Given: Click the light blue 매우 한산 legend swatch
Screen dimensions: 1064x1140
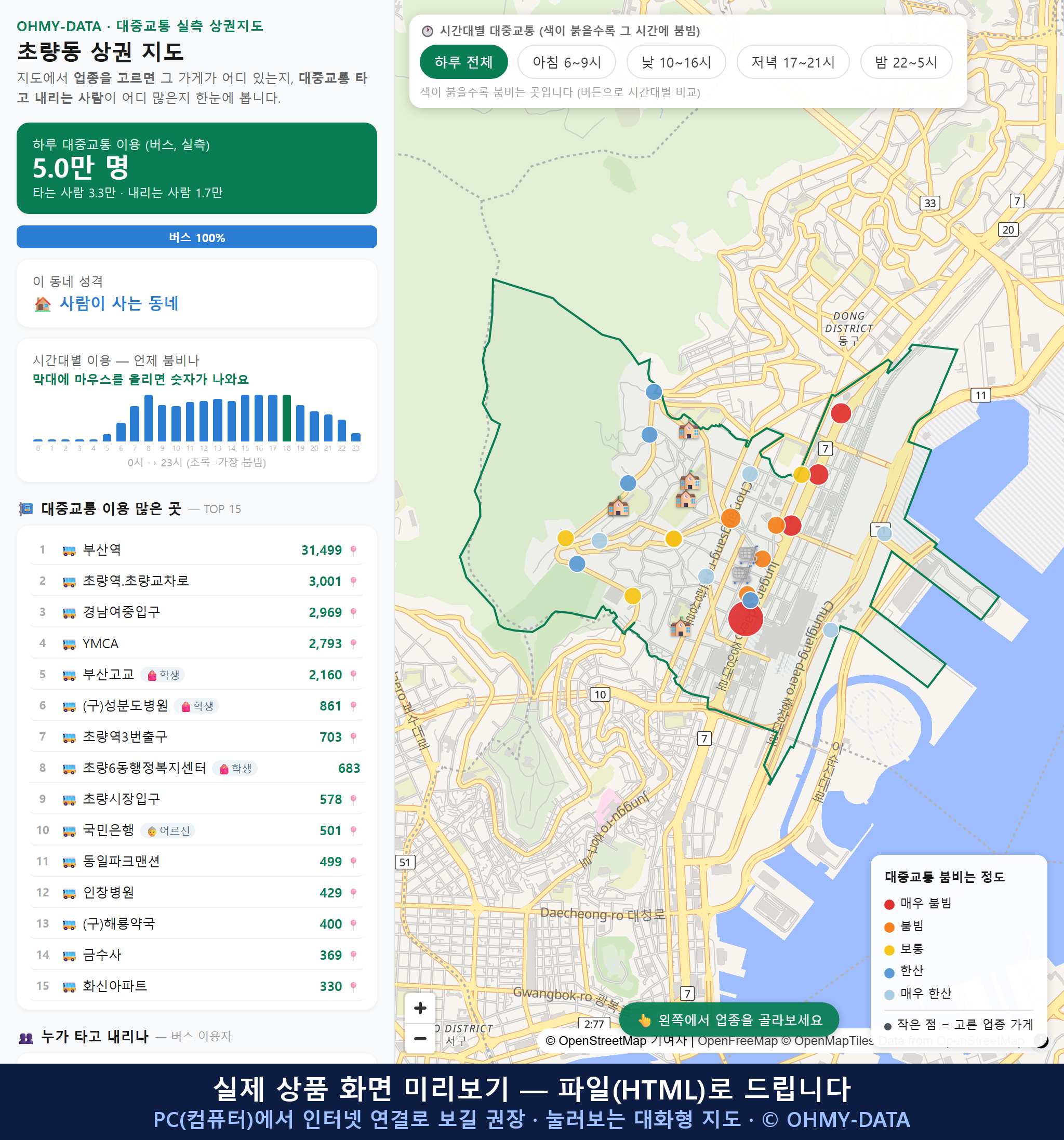Looking at the screenshot, I should pyautogui.click(x=889, y=995).
